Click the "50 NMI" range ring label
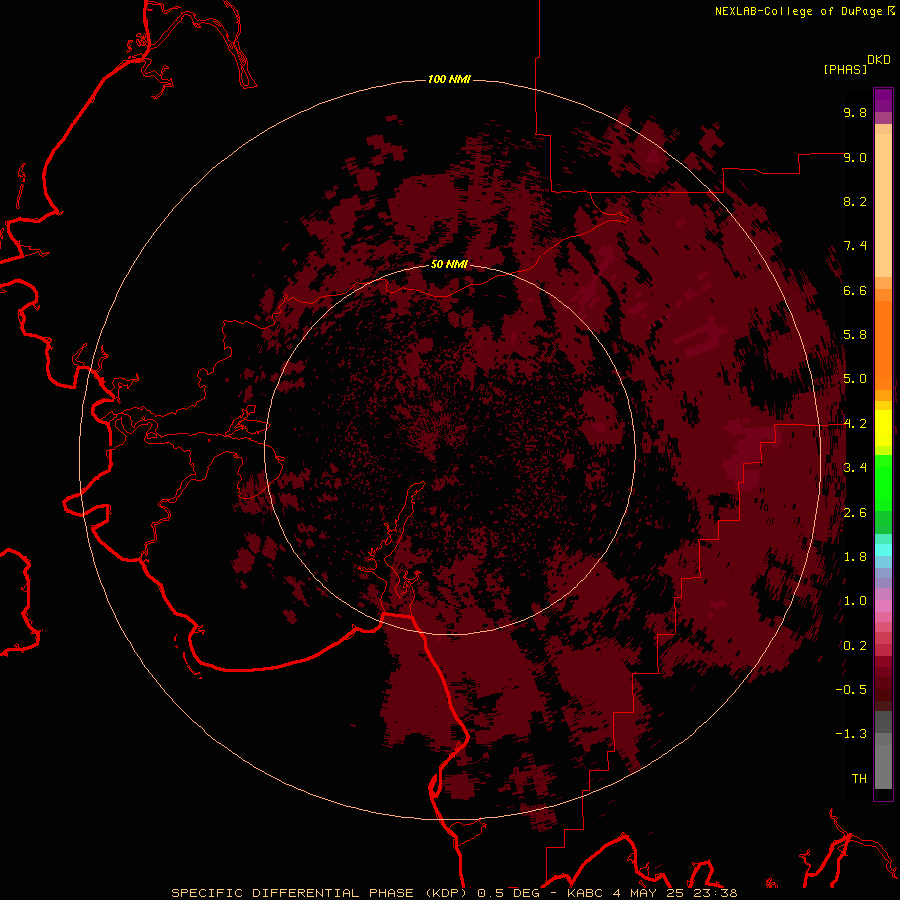The image size is (900, 900). [449, 264]
